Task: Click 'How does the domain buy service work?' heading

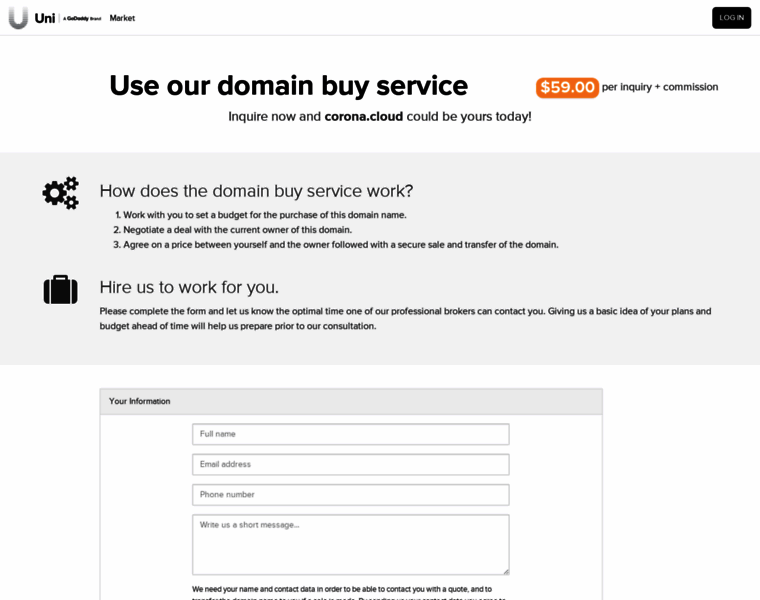Action: (256, 191)
